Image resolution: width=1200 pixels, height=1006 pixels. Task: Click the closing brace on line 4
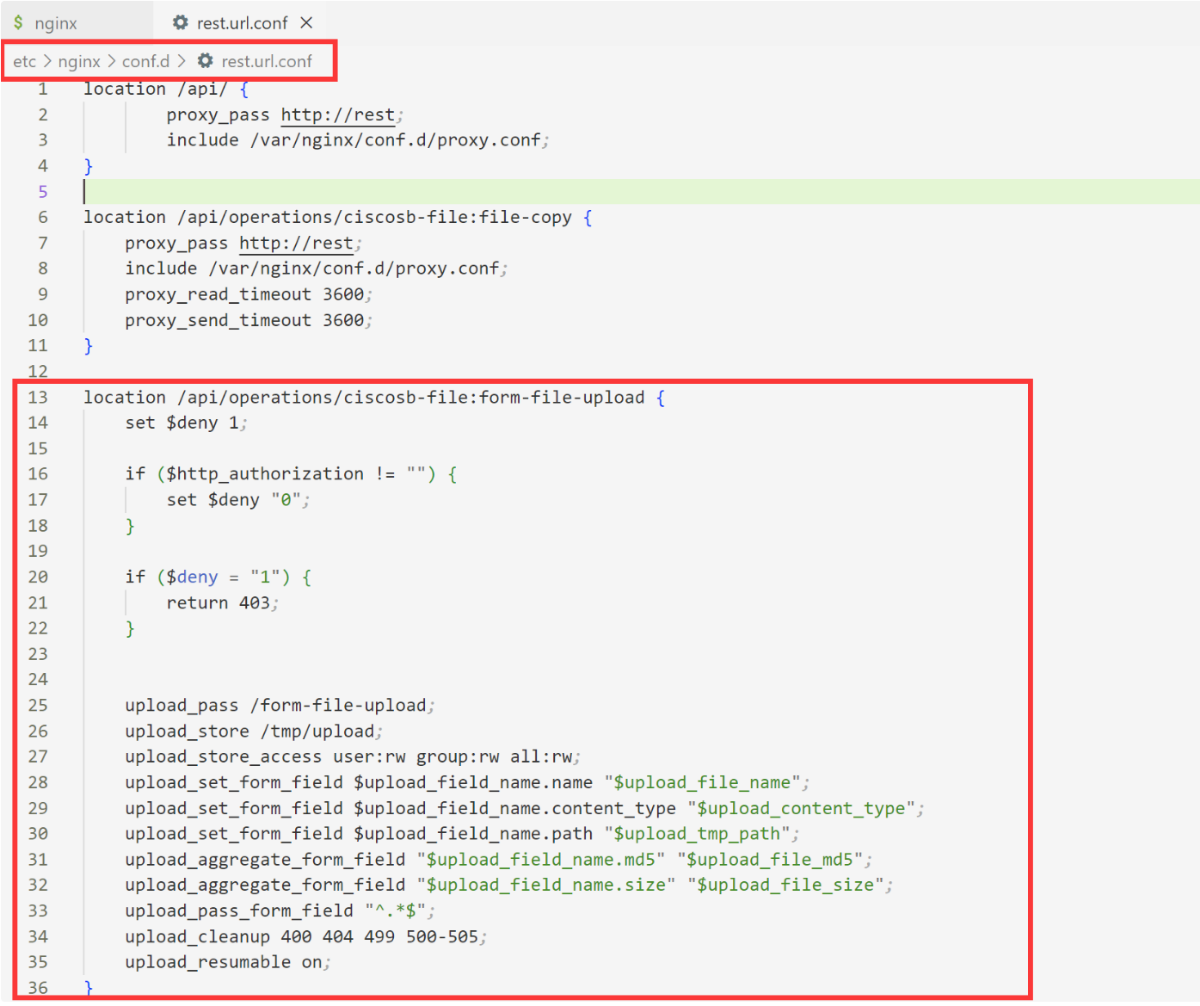(88, 166)
